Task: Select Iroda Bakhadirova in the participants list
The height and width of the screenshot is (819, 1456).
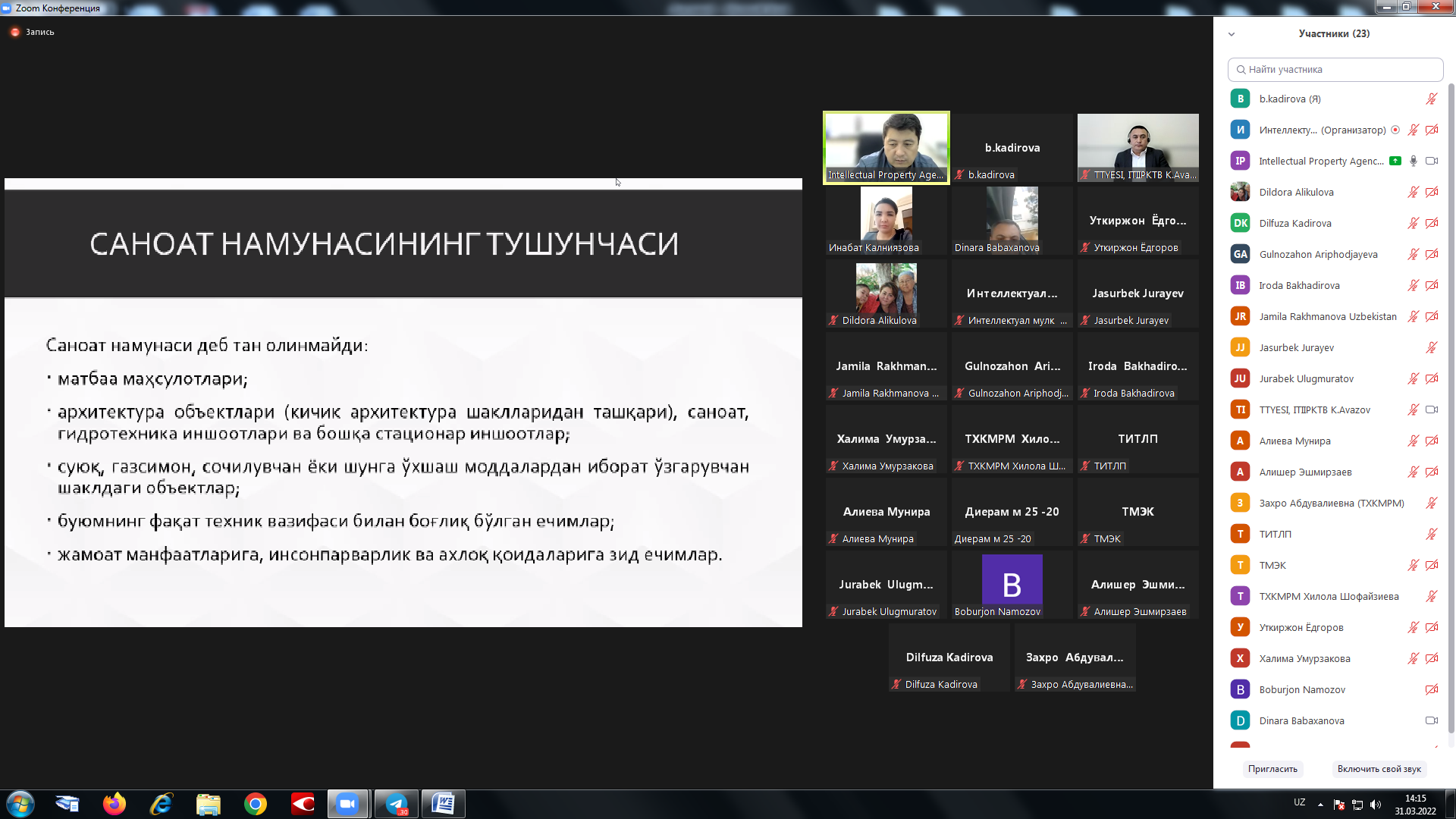Action: point(1299,285)
